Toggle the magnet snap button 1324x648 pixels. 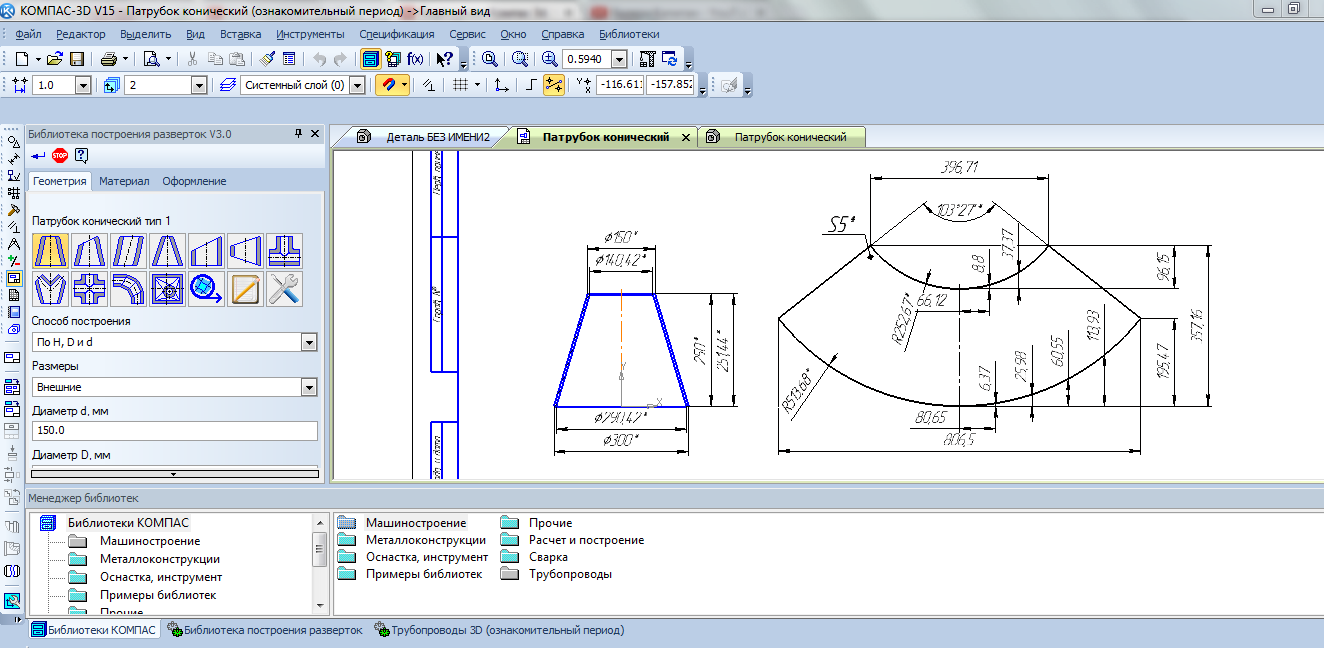coord(388,86)
